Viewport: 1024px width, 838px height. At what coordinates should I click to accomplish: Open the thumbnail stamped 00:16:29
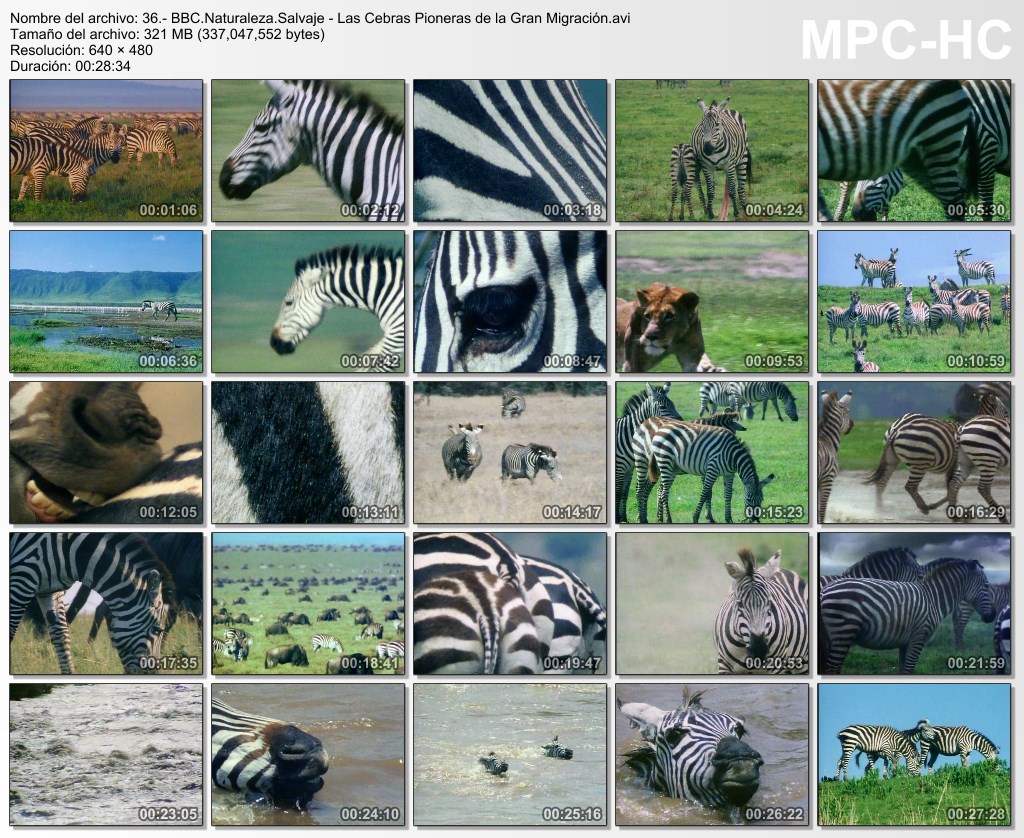(914, 453)
